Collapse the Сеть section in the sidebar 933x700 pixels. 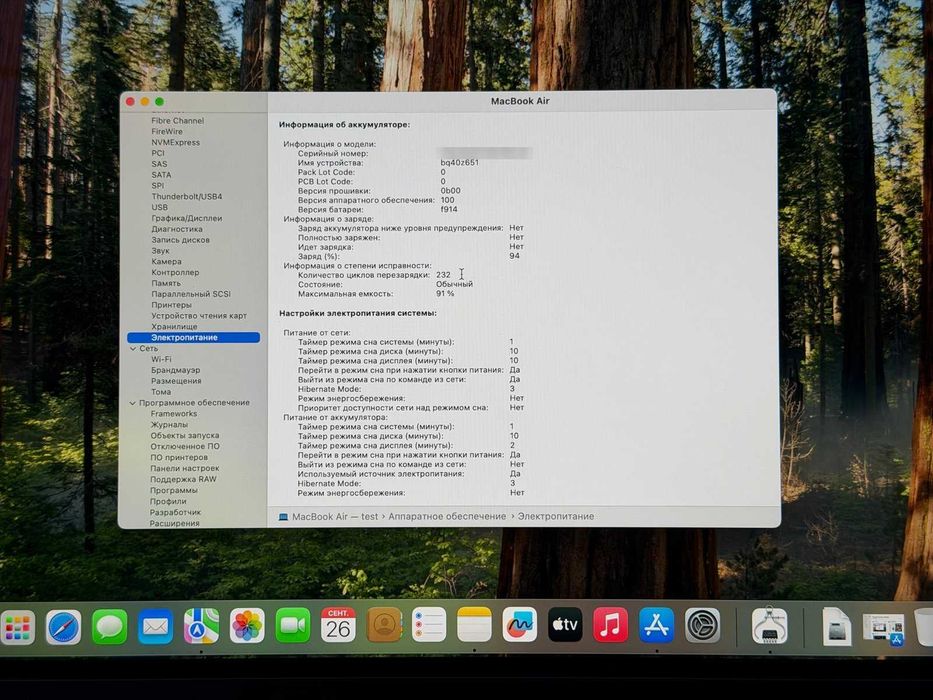click(133, 349)
